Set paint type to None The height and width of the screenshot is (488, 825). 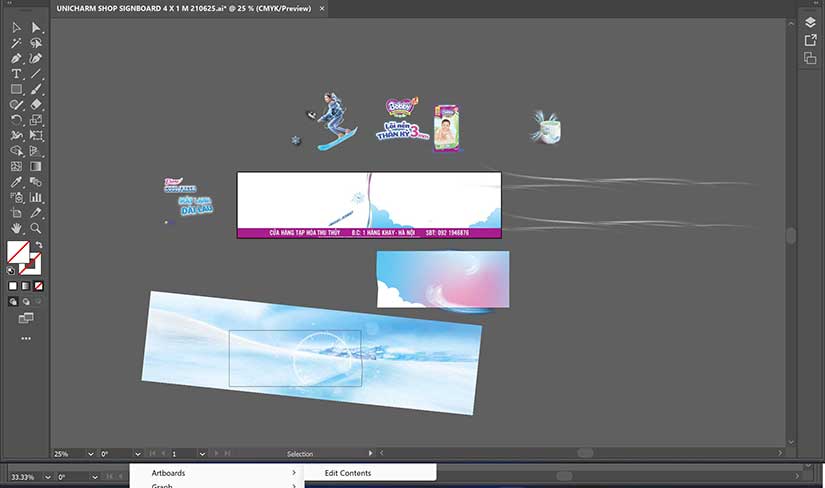coord(38,286)
